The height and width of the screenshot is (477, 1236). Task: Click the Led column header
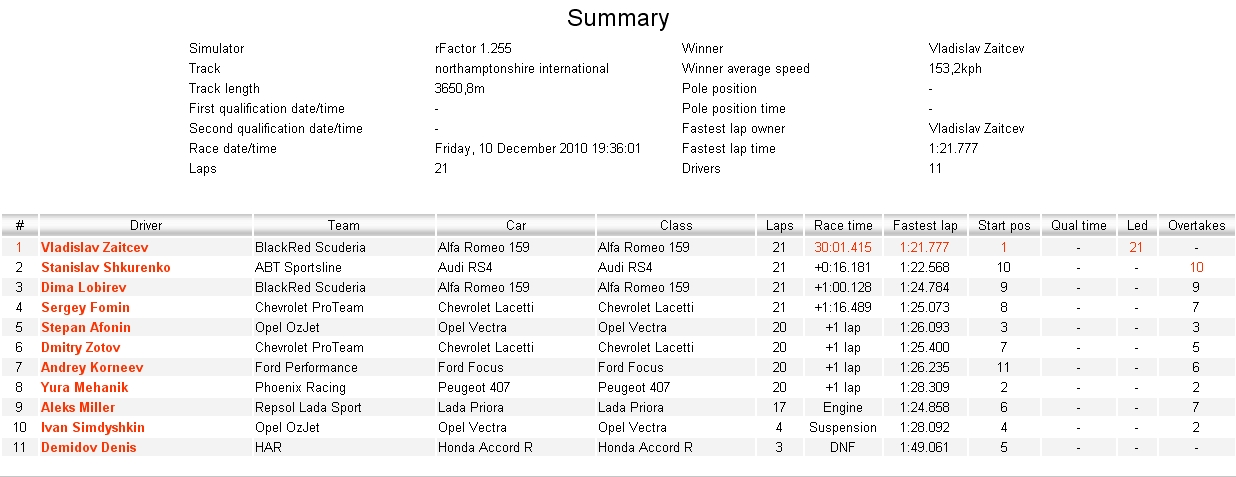click(x=1137, y=225)
